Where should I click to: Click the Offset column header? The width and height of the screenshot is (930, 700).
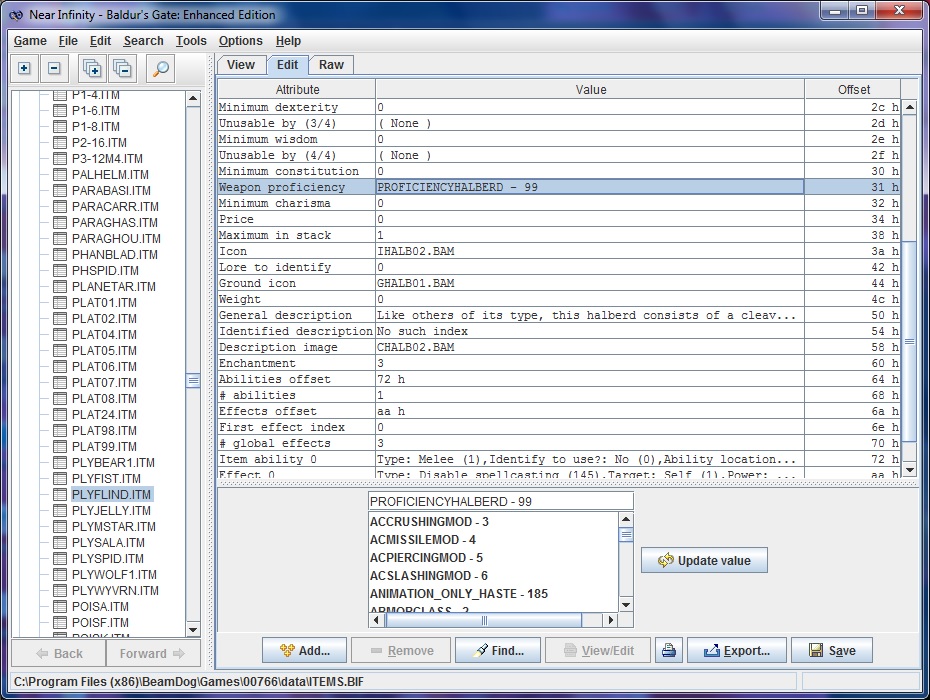point(853,89)
